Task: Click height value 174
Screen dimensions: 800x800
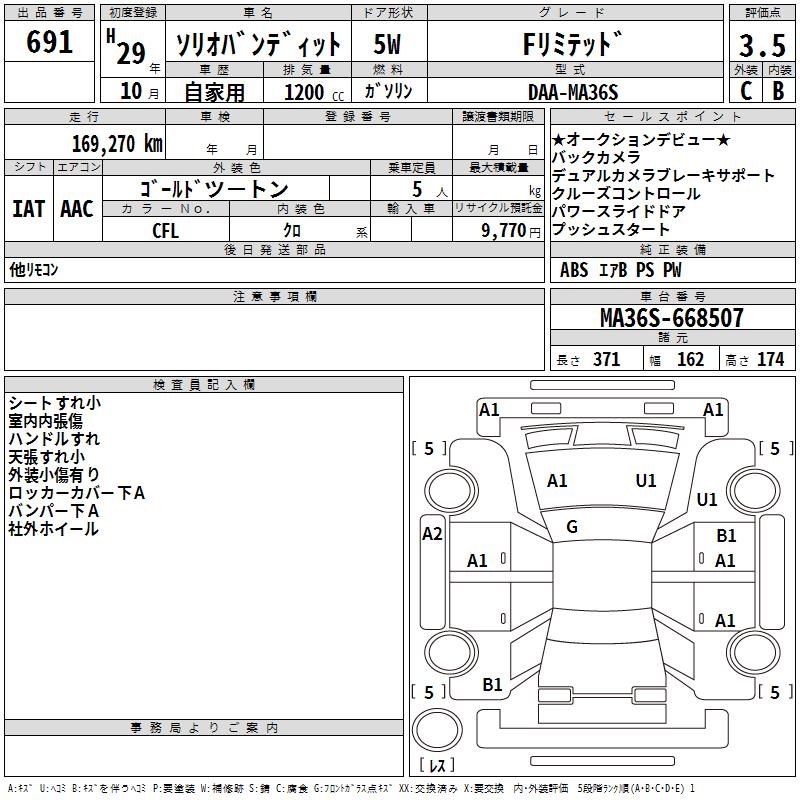Action: pos(770,359)
